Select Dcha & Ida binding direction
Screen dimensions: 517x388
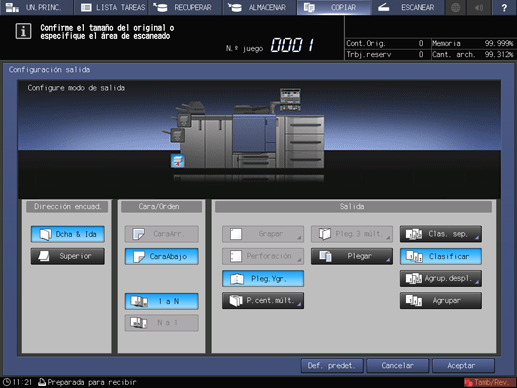(68, 234)
